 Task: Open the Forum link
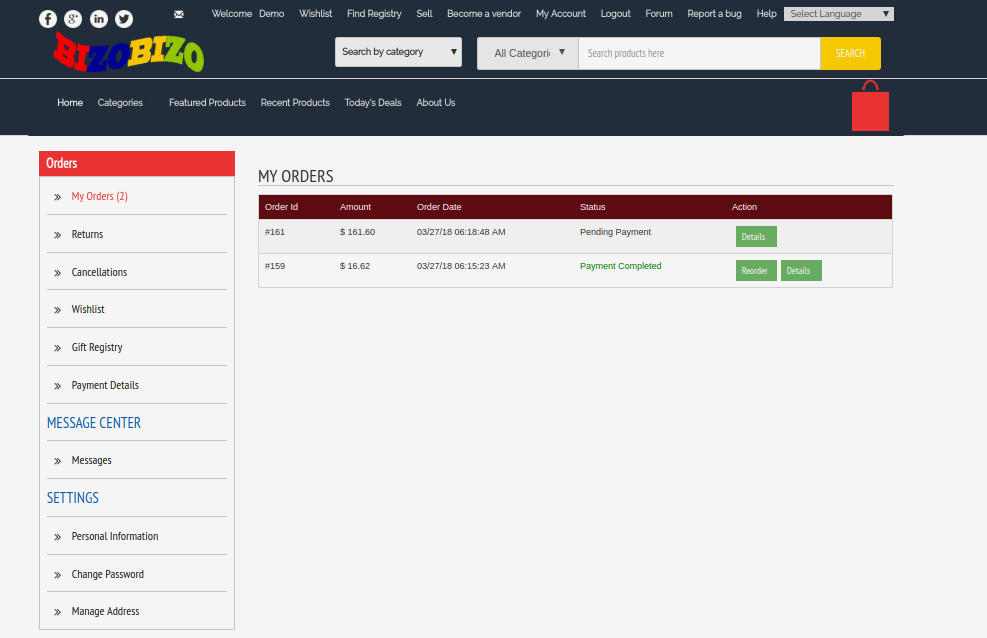[659, 13]
